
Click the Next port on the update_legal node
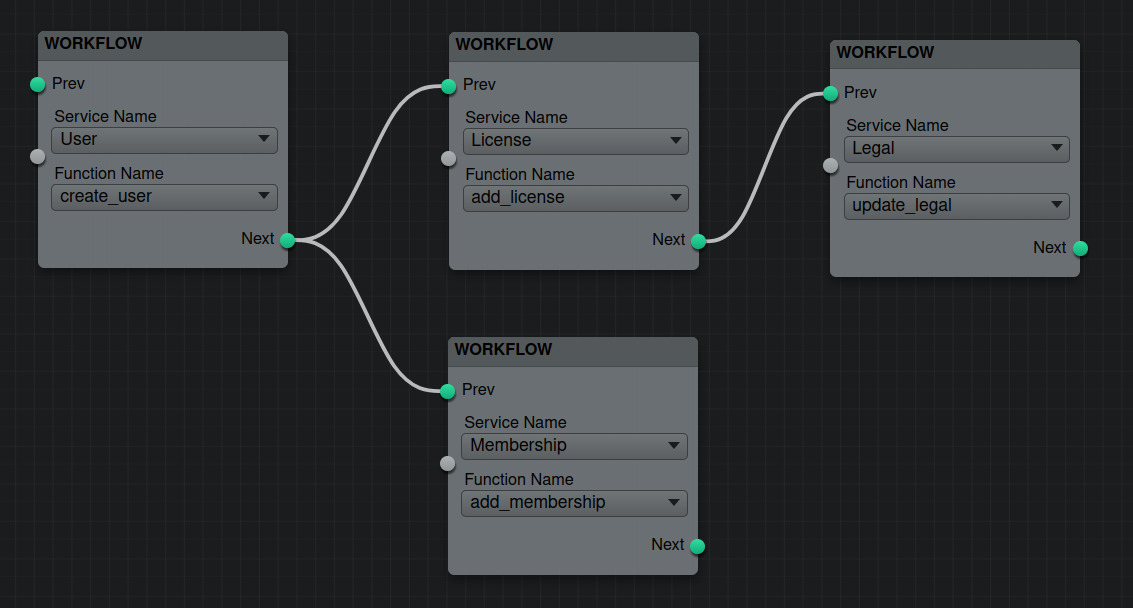coord(1080,248)
